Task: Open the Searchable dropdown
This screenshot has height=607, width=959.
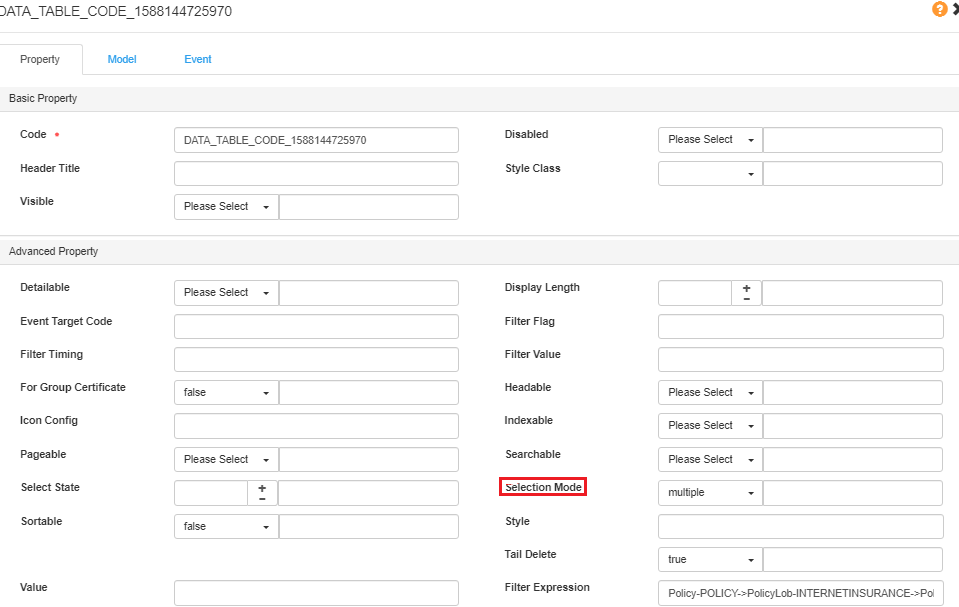Action: [x=710, y=460]
